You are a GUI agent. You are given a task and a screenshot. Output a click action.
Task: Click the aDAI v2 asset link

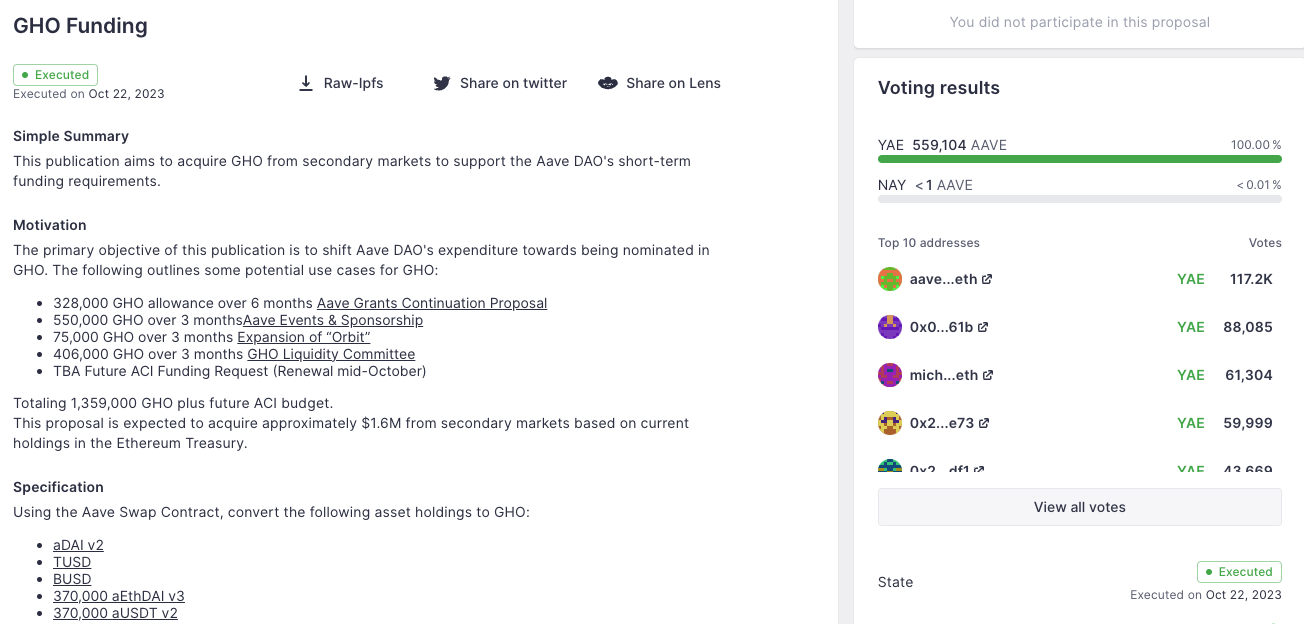[78, 545]
